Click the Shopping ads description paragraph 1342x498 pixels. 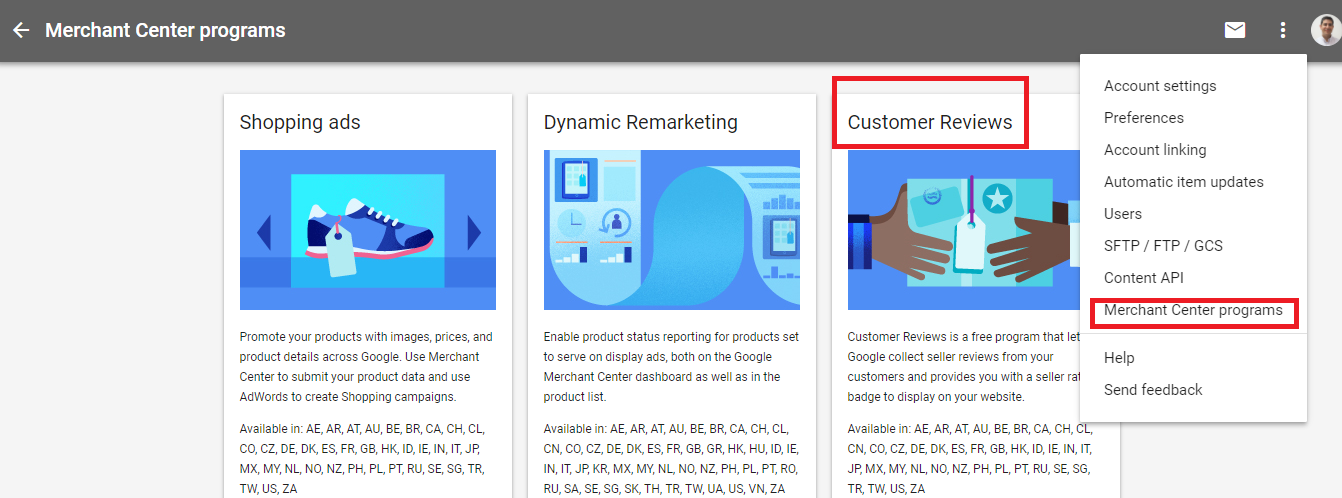(x=366, y=367)
